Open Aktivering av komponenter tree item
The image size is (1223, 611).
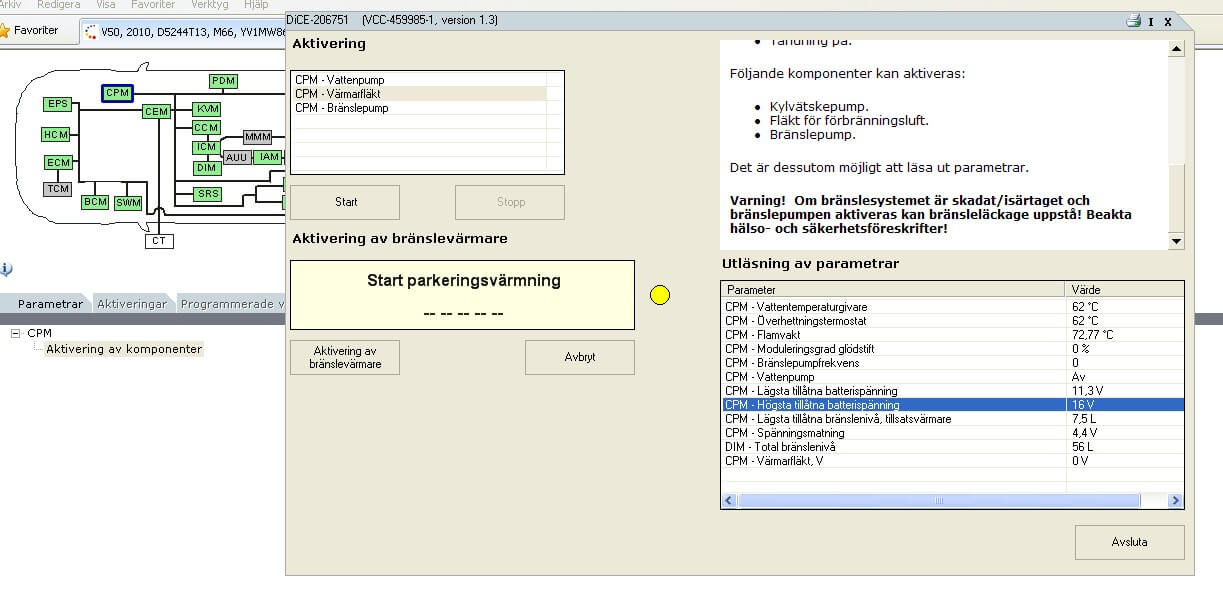124,349
